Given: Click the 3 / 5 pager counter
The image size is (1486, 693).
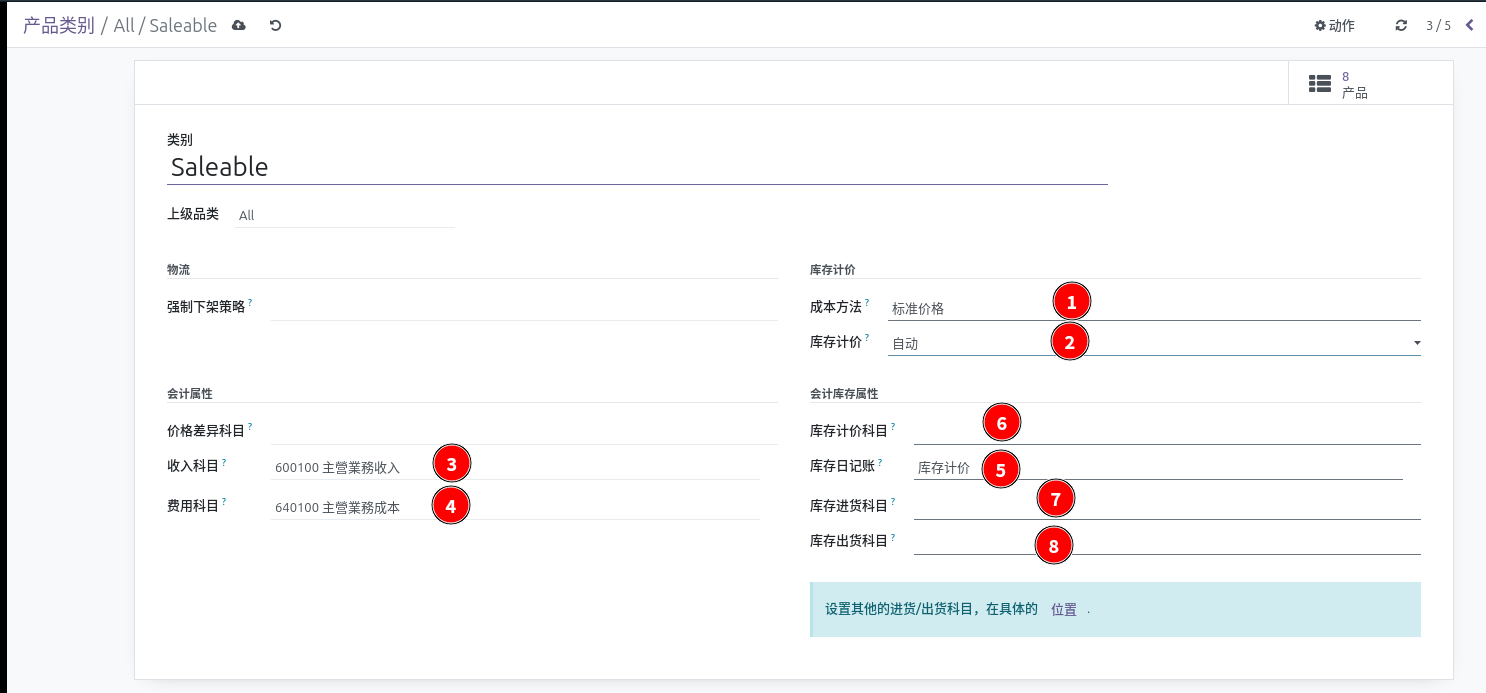Looking at the screenshot, I should click(1438, 25).
